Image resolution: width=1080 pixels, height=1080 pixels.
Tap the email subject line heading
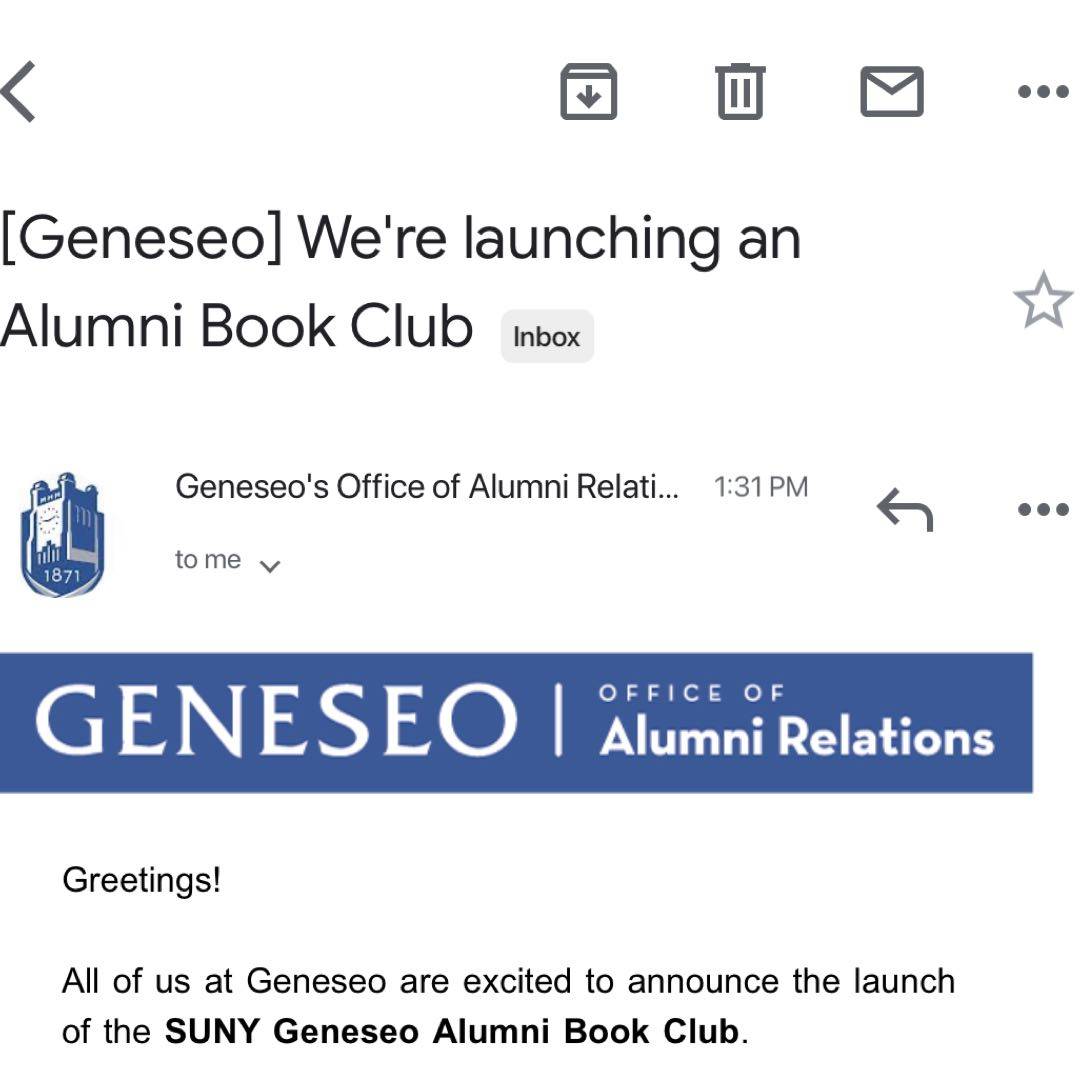pos(401,281)
